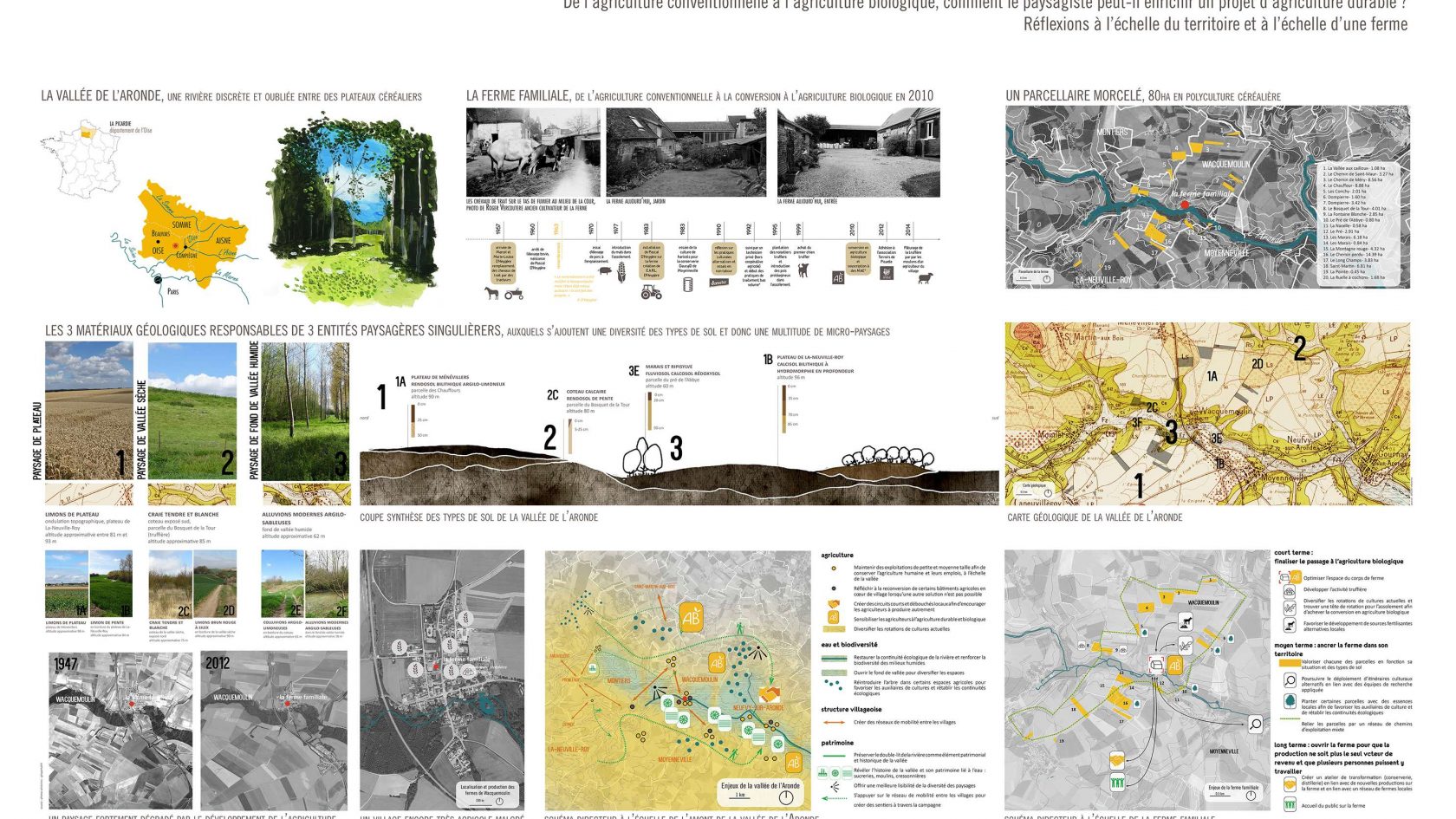The width and height of the screenshot is (1456, 819).
Task: Click the 'Carte géologique de la vallée de l'Aronde' caption
Action: (1094, 517)
